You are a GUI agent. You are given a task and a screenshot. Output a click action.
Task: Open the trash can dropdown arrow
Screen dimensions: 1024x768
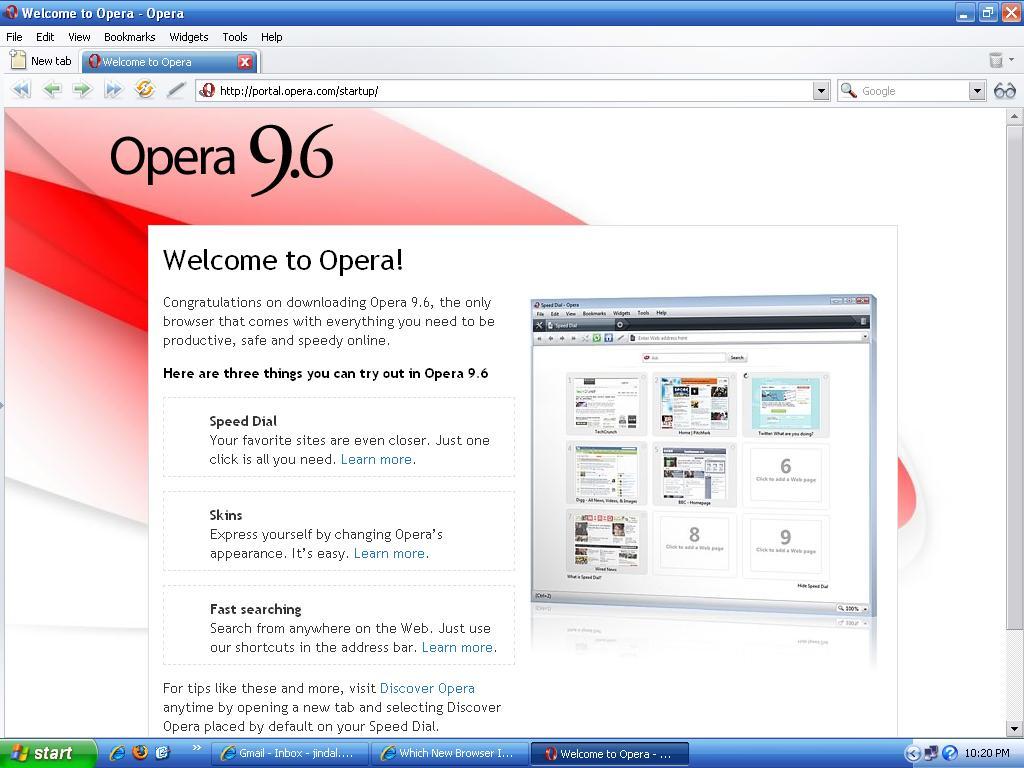click(x=1012, y=59)
